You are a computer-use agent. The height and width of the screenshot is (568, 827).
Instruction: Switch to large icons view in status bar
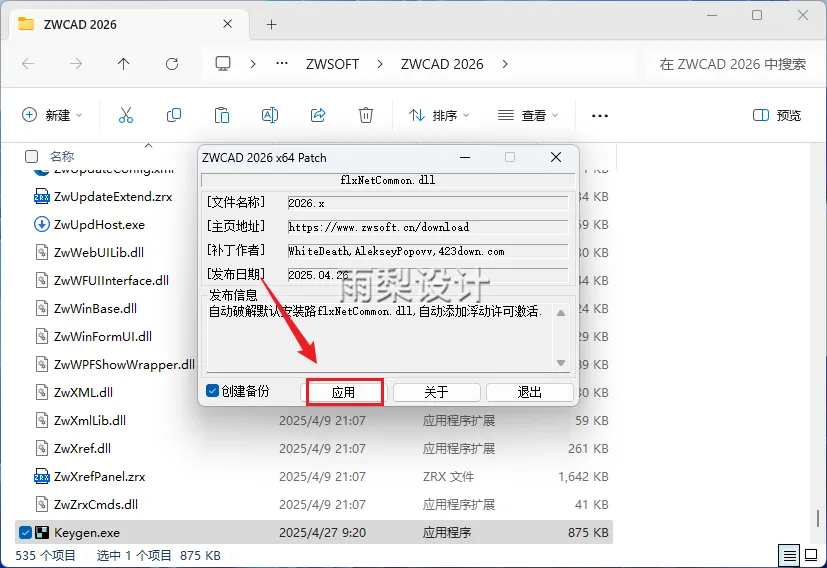811,555
